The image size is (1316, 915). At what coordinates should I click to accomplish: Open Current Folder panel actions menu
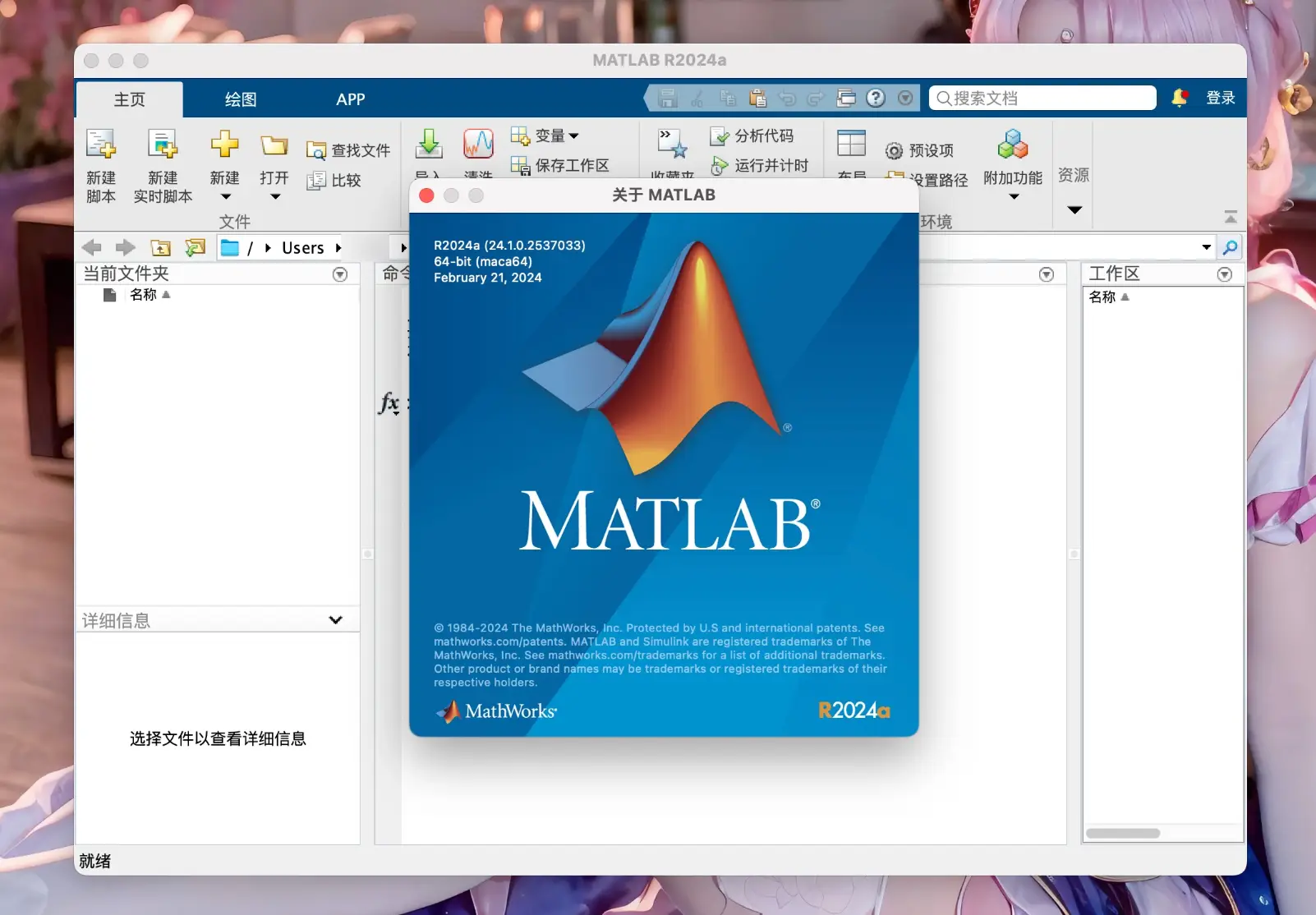[340, 274]
